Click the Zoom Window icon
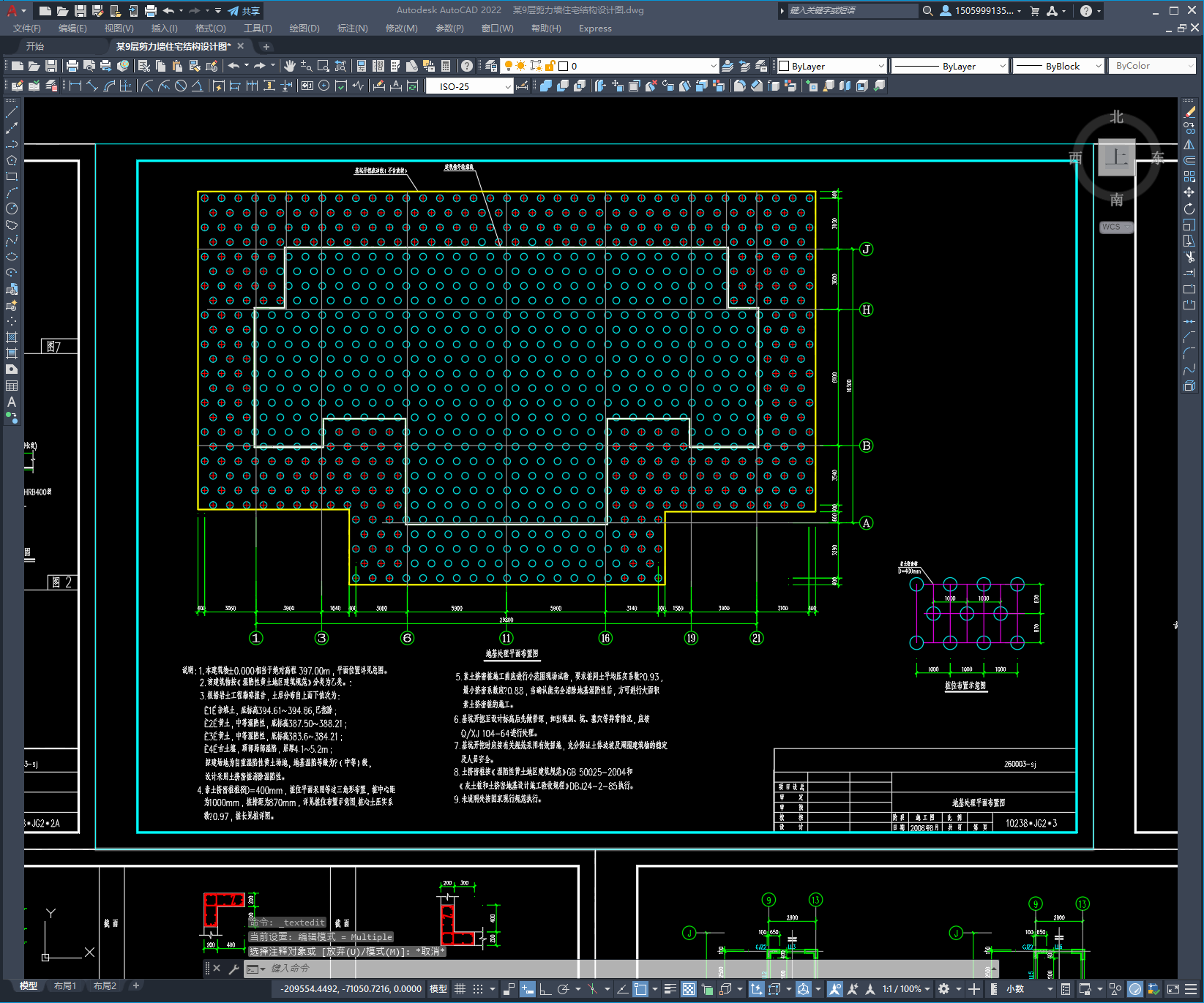The width and height of the screenshot is (1204, 1003). coord(324,66)
